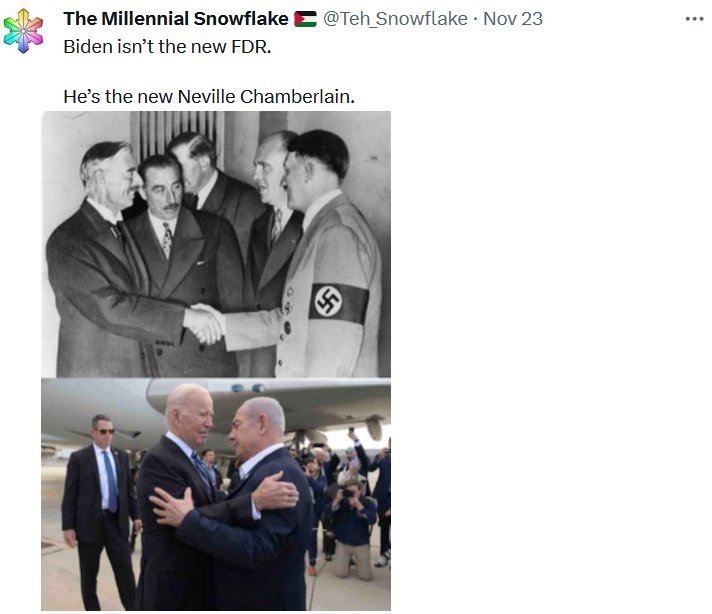Open the rainbow snowflake profile avatar
This screenshot has width=712, height=614.
(x=23, y=31)
